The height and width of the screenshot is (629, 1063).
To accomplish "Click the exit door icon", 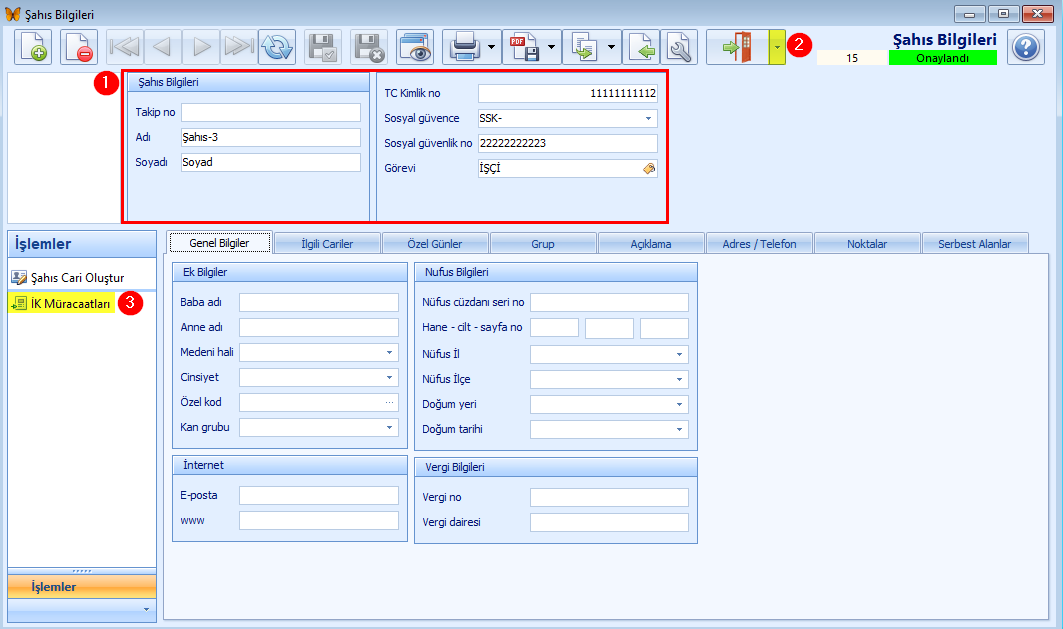I will (x=737, y=47).
